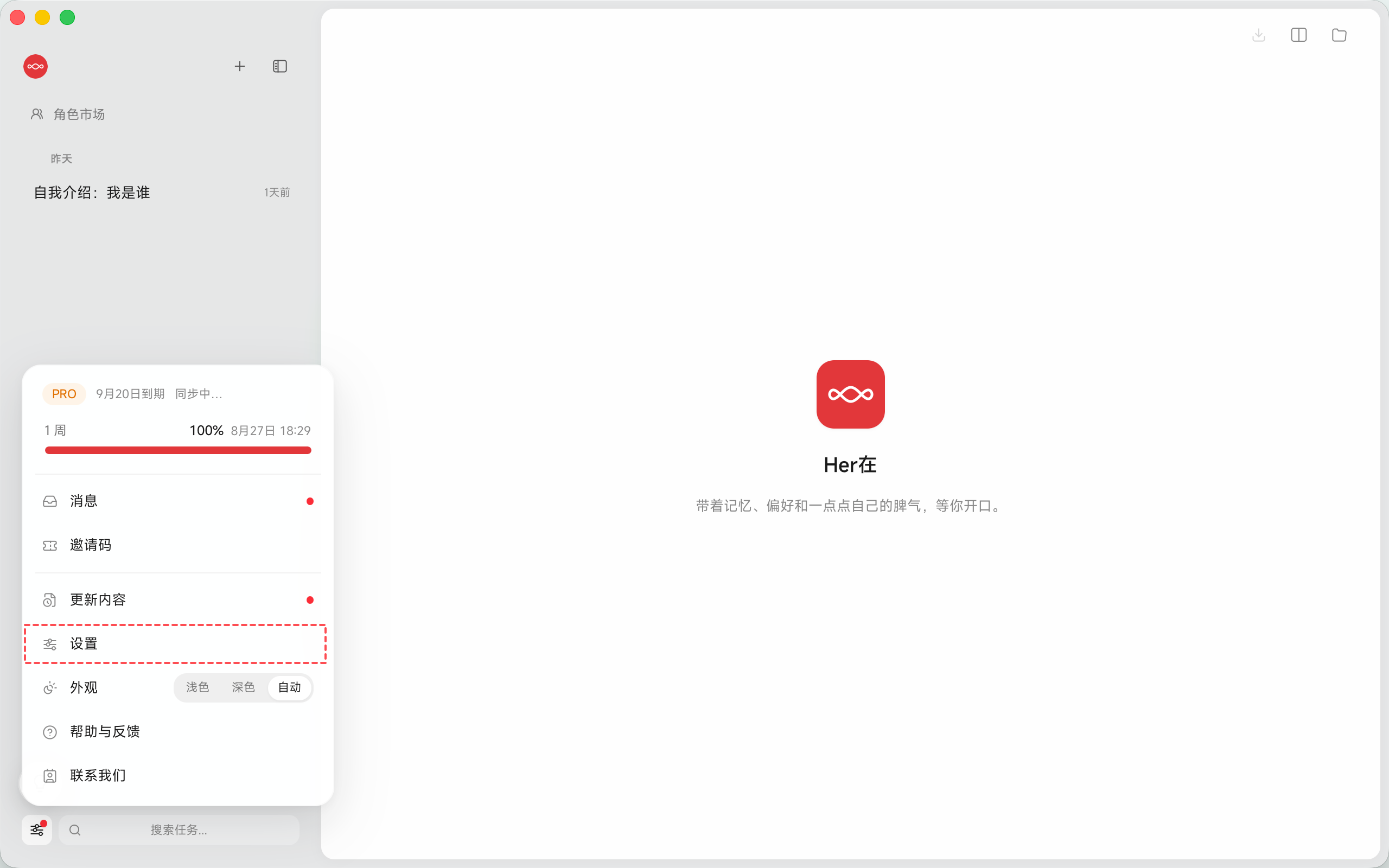The height and width of the screenshot is (868, 1389).
Task: Click the large Her app logo in center
Action: 851,394
